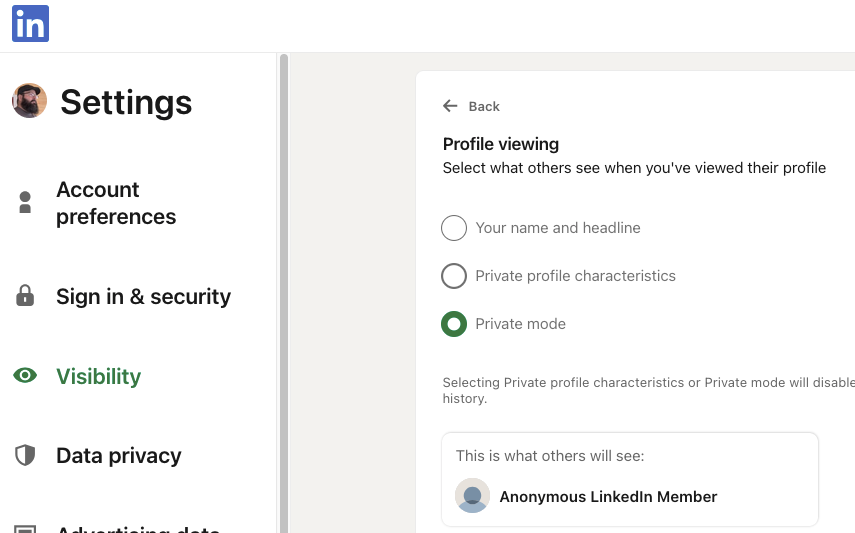Click the Anonymous LinkedIn Member avatar
The image size is (855, 533).
coord(472,496)
